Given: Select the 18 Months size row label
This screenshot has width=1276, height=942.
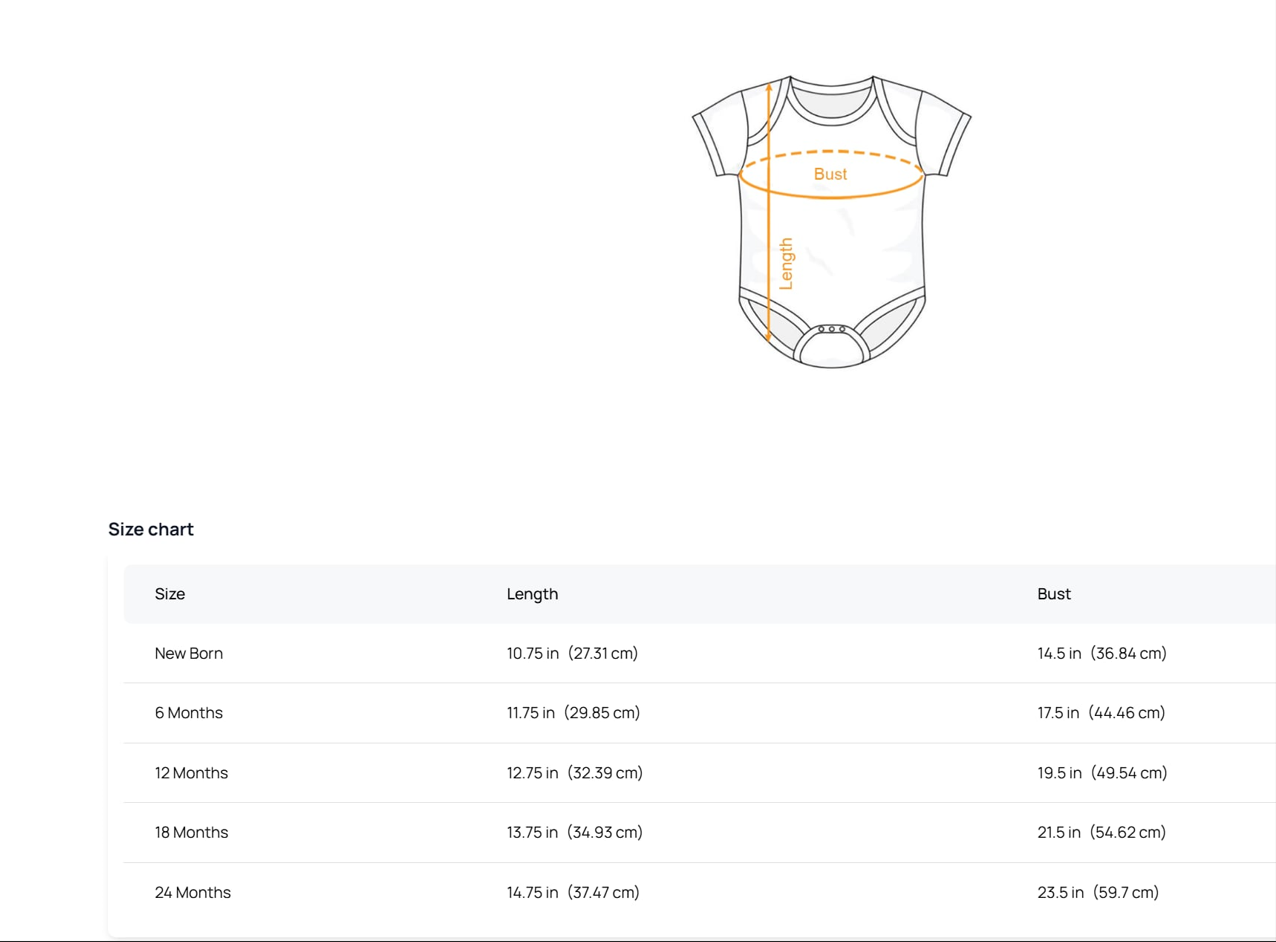Looking at the screenshot, I should click(191, 832).
